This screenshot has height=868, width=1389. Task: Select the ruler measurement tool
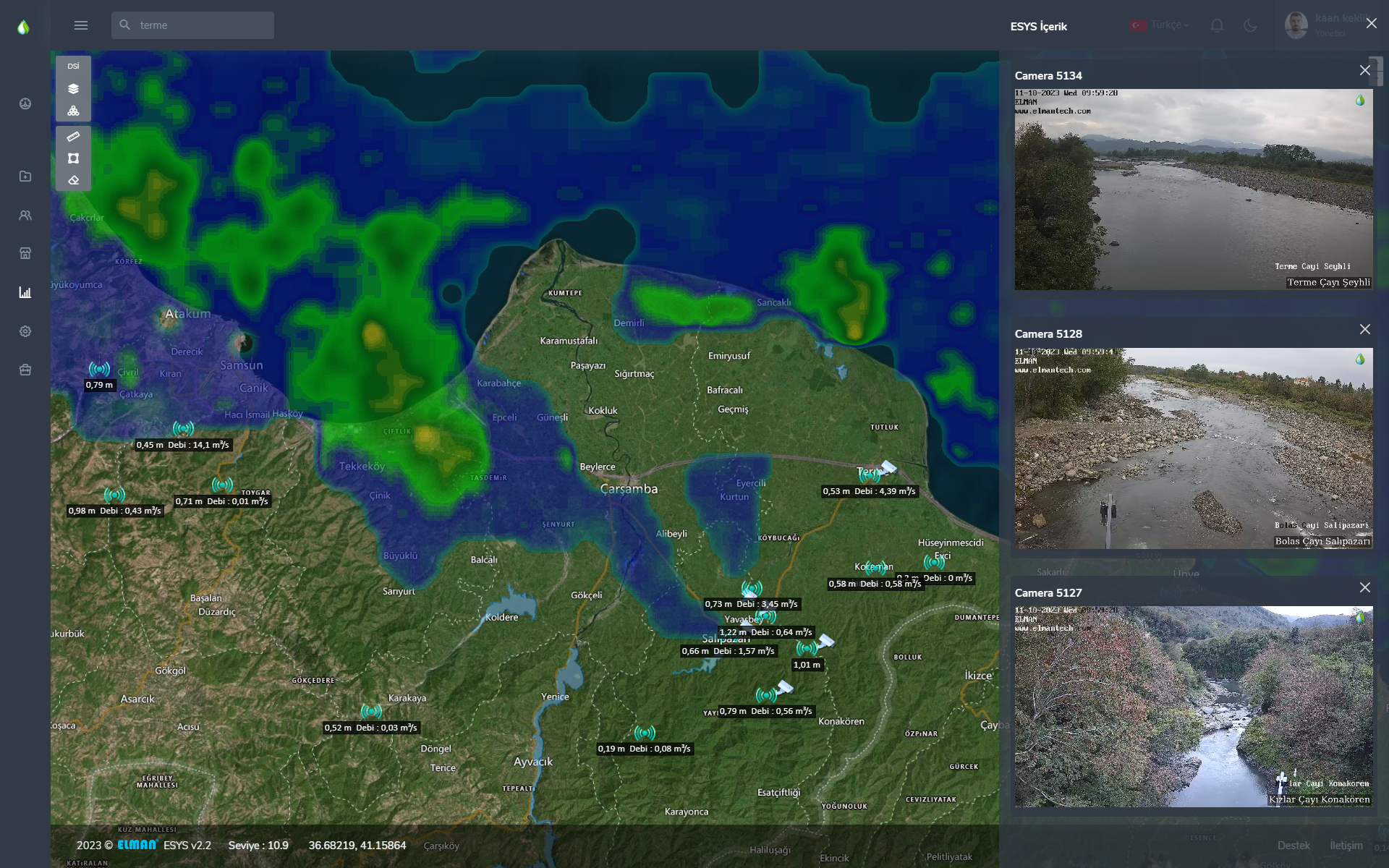(73, 137)
